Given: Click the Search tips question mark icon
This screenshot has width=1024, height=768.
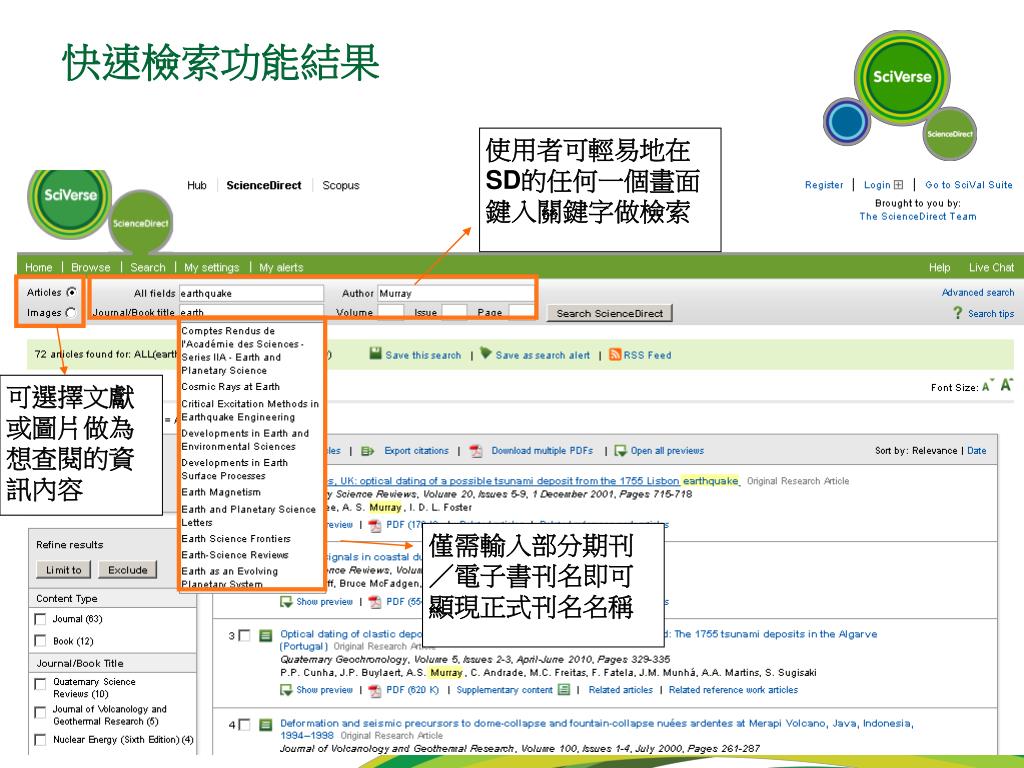Looking at the screenshot, I should click(x=957, y=313).
